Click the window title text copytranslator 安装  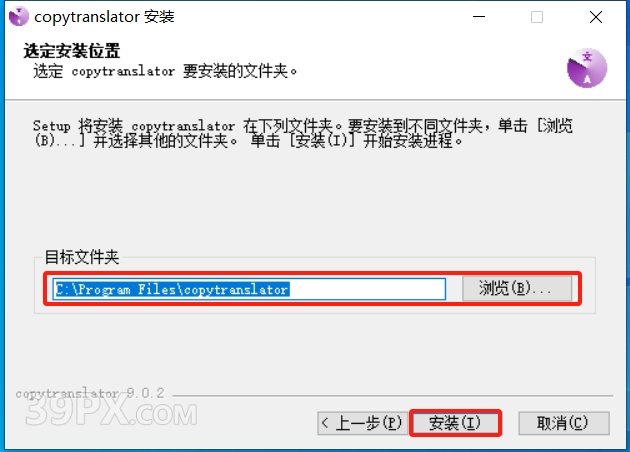coord(104,17)
